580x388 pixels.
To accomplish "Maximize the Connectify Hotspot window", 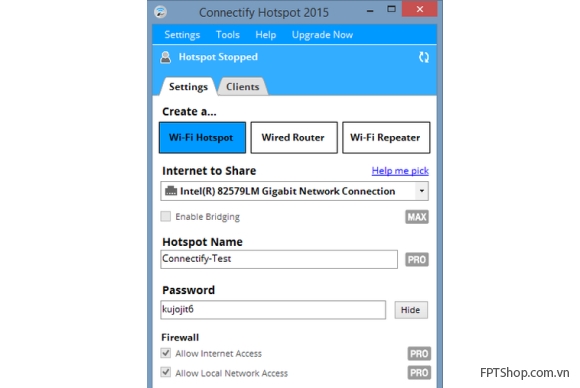I will tap(391, 9).
